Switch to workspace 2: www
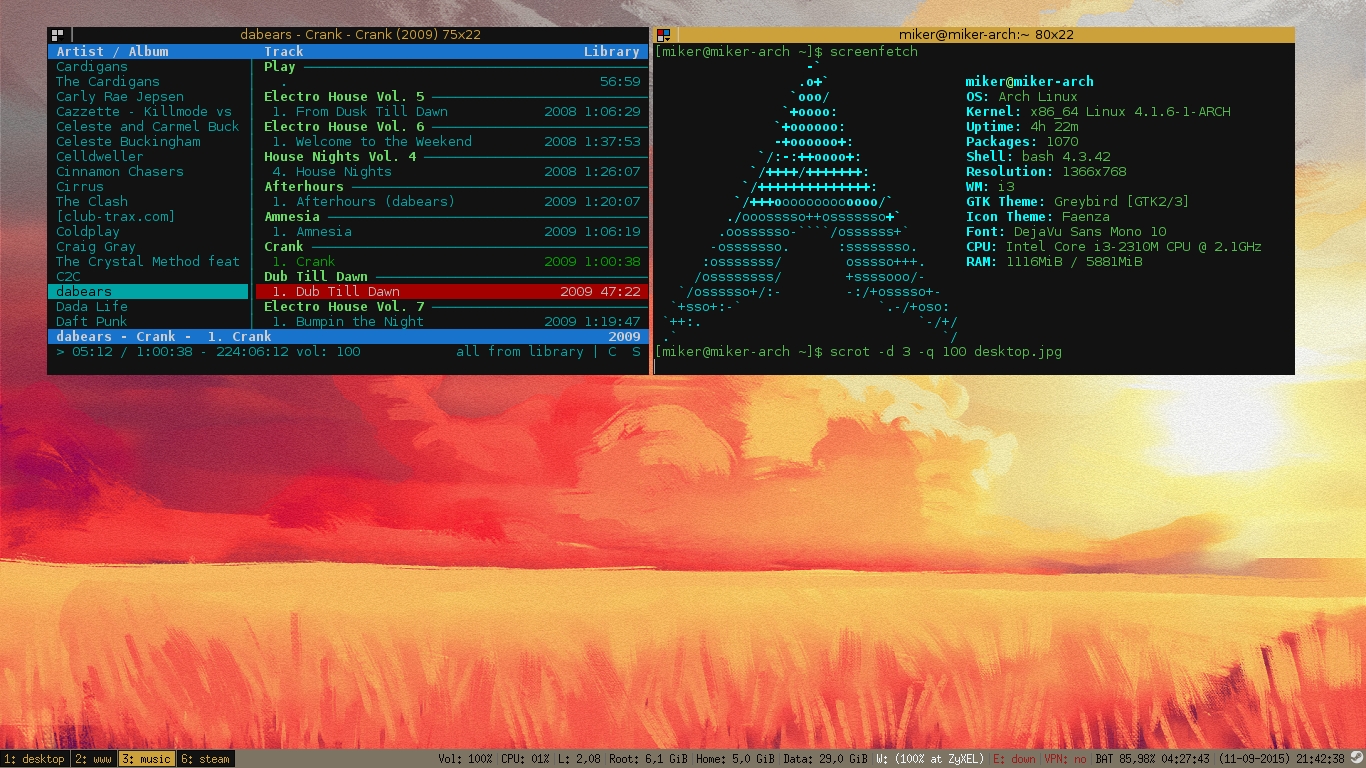 coord(92,759)
